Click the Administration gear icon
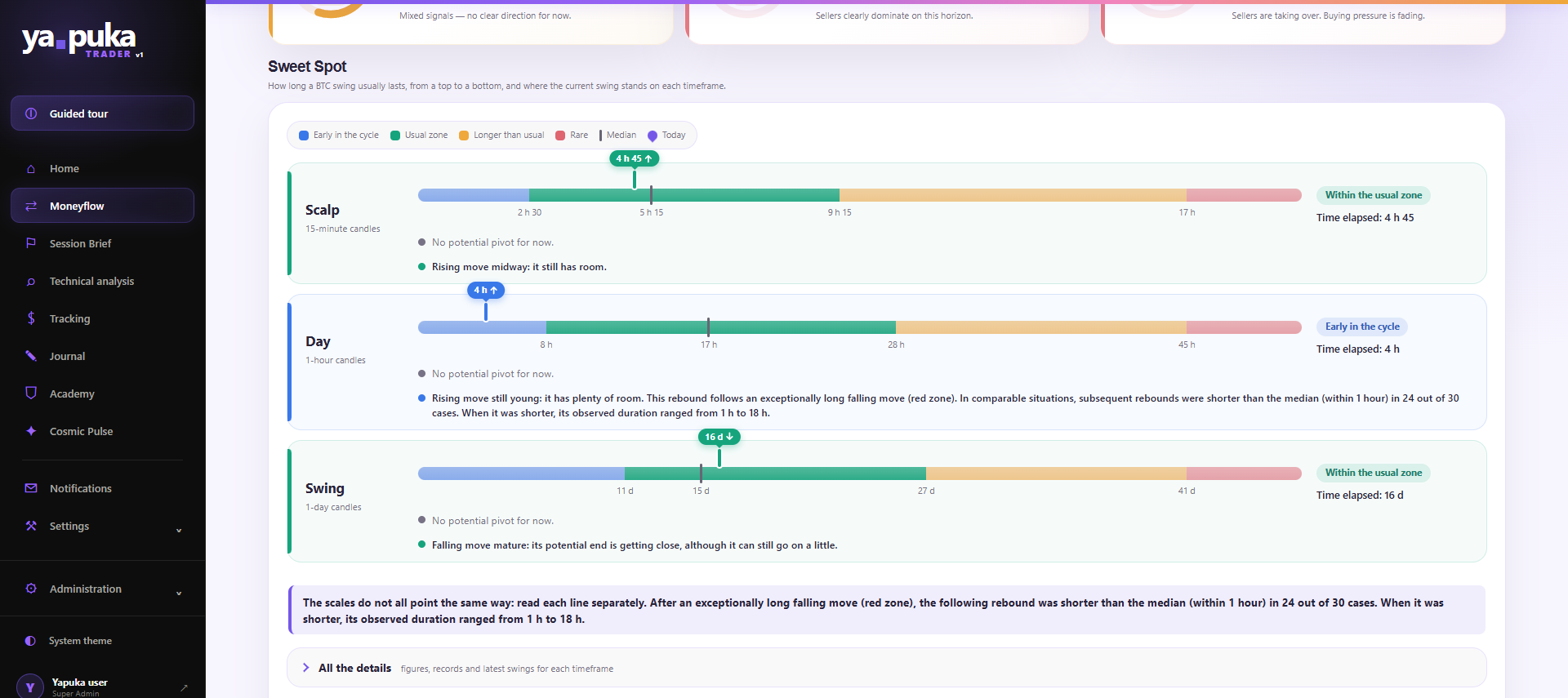This screenshot has height=698, width=1568. click(31, 589)
